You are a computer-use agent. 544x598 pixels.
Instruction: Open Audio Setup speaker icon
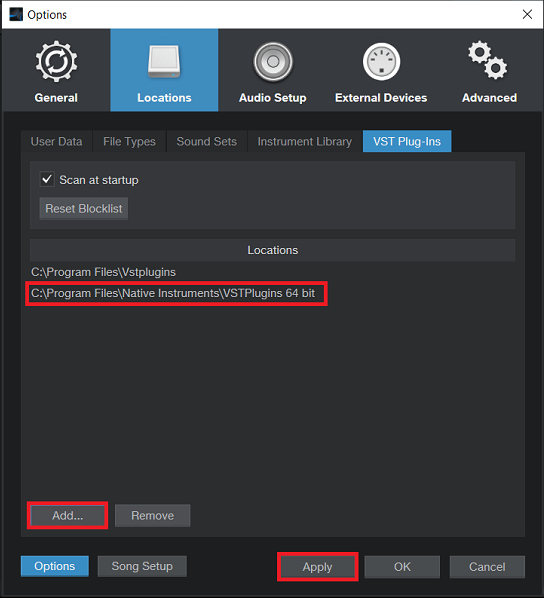point(273,62)
